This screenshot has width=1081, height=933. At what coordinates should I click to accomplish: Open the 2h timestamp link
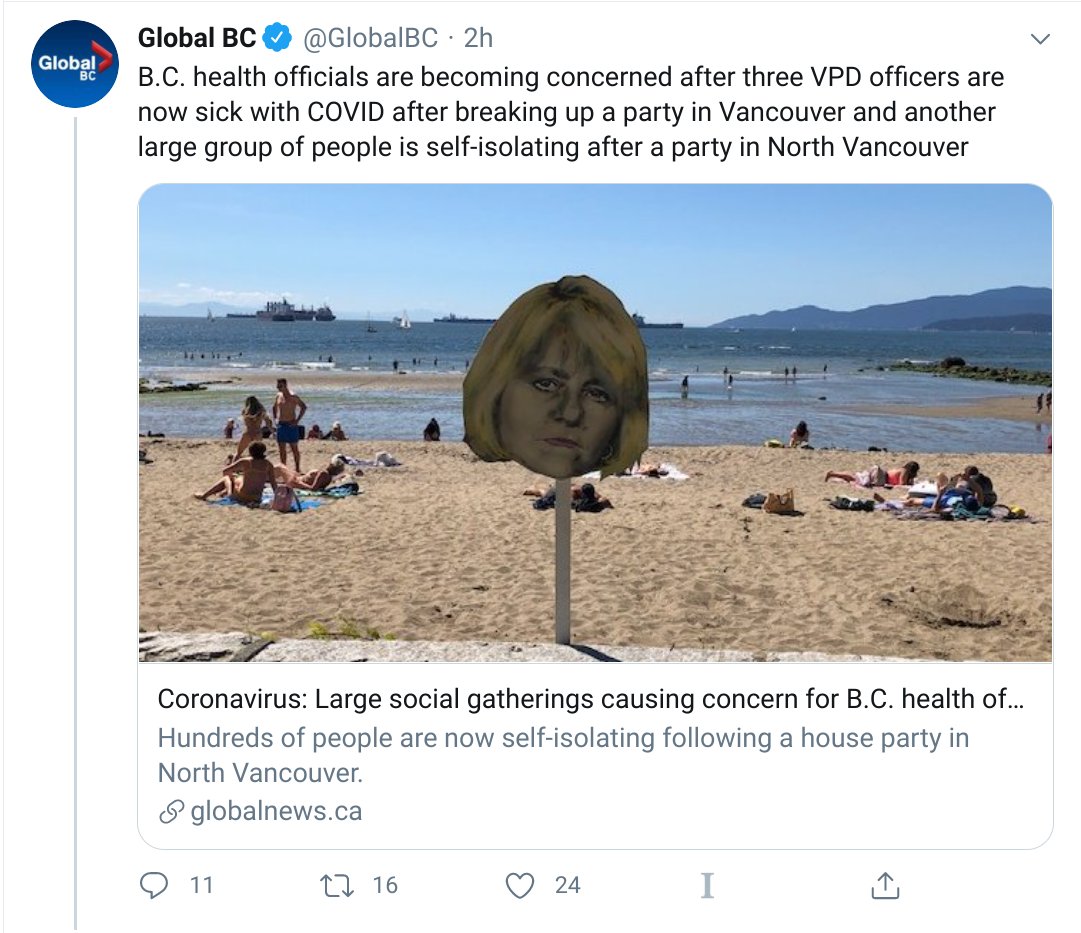click(478, 38)
